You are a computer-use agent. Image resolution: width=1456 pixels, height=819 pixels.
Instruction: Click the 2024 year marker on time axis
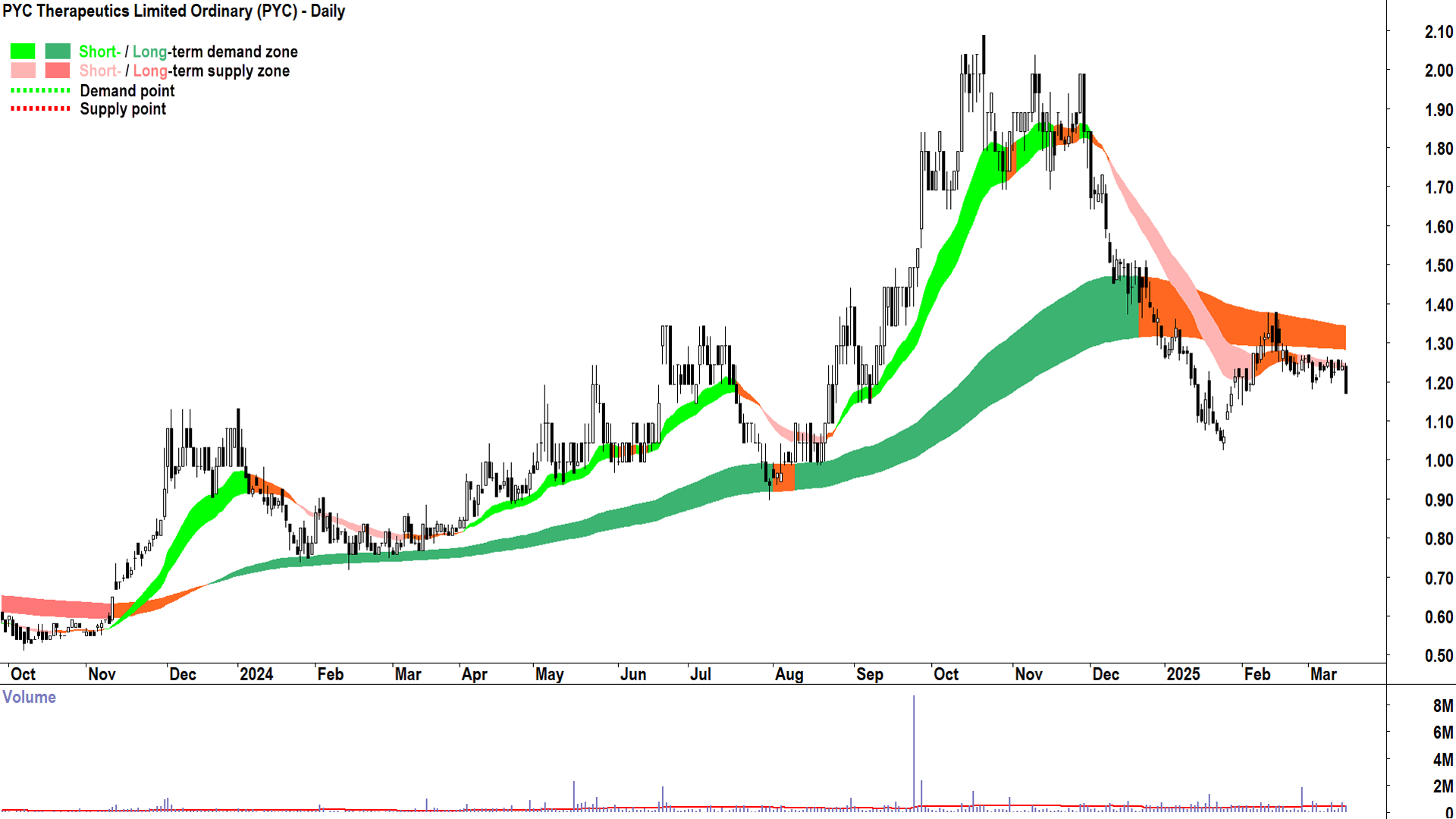(256, 674)
